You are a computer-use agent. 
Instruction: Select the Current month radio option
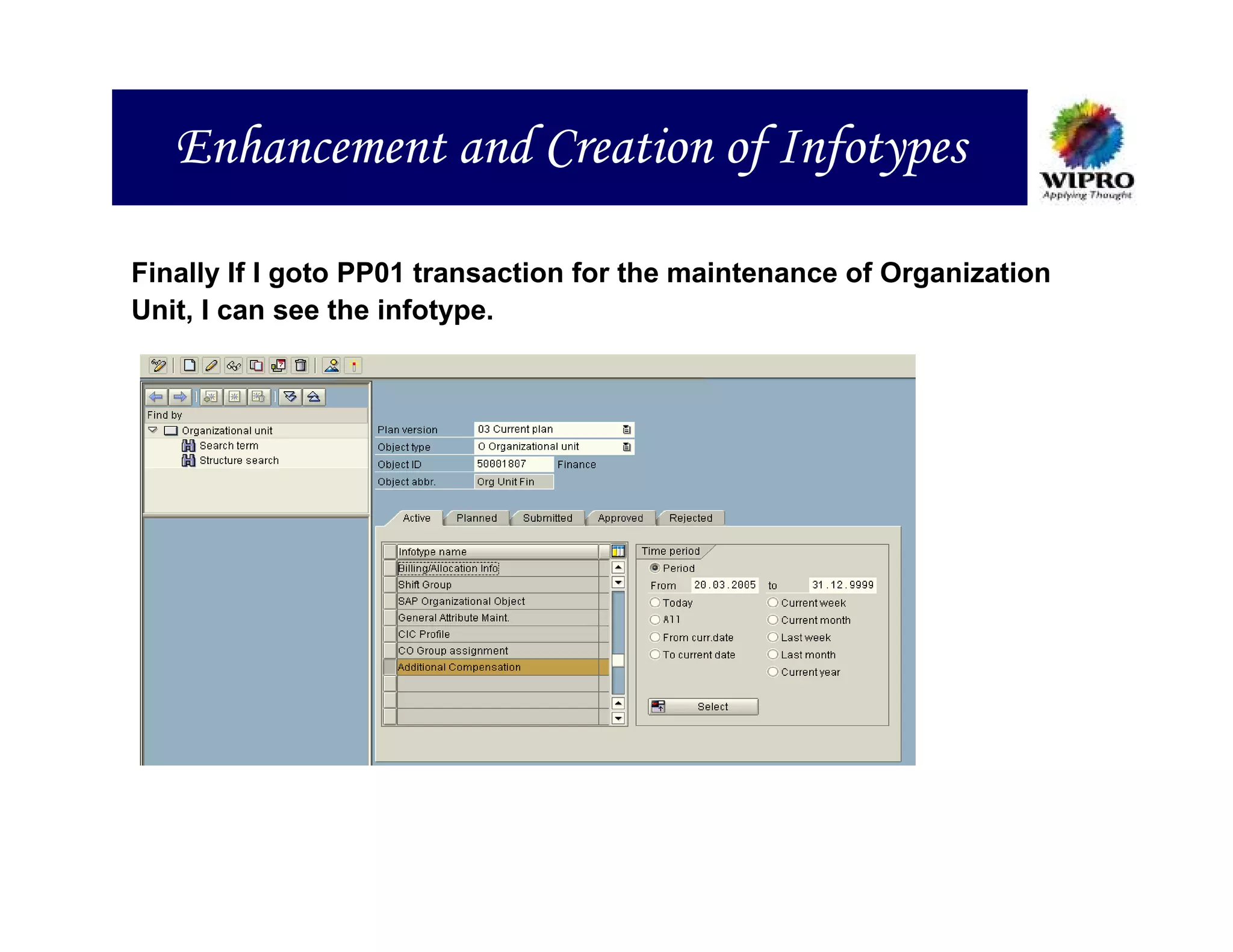(x=773, y=620)
